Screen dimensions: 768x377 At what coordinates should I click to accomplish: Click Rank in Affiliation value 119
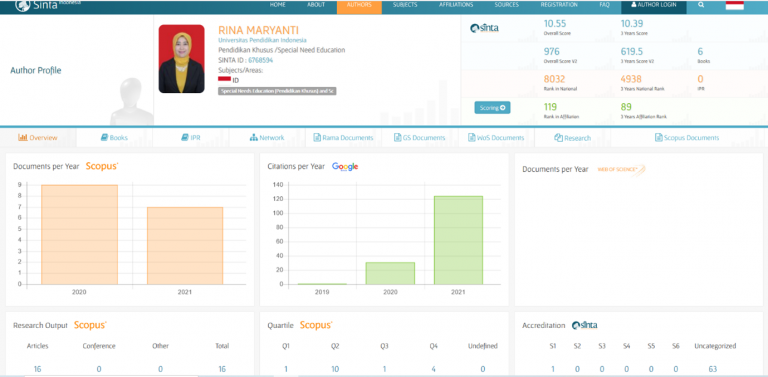[x=551, y=107]
